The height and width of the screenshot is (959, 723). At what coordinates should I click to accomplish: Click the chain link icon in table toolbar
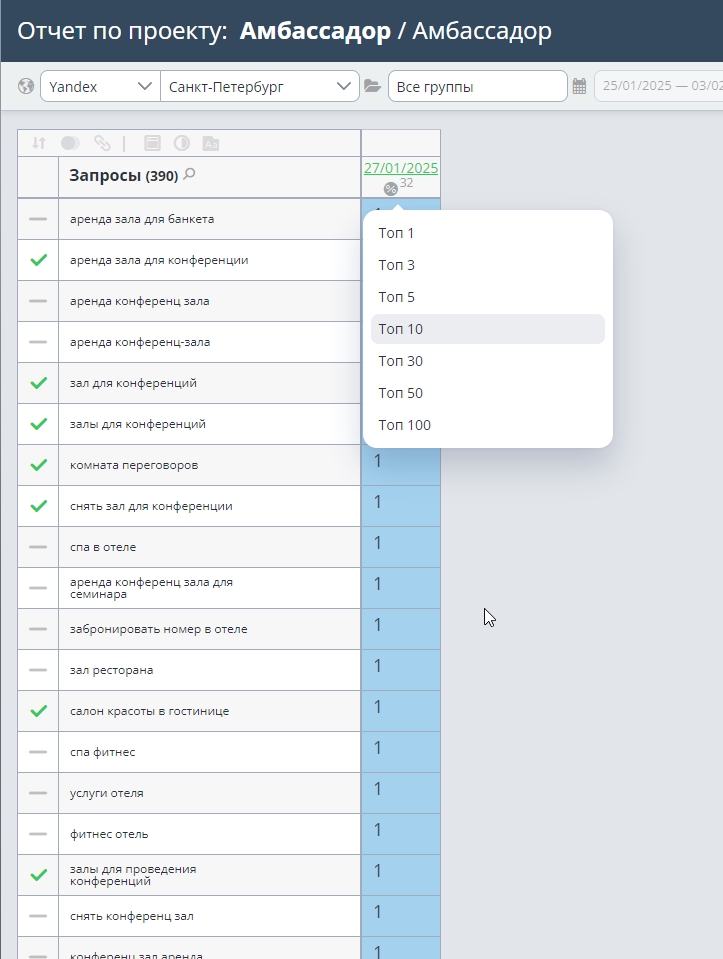click(102, 143)
